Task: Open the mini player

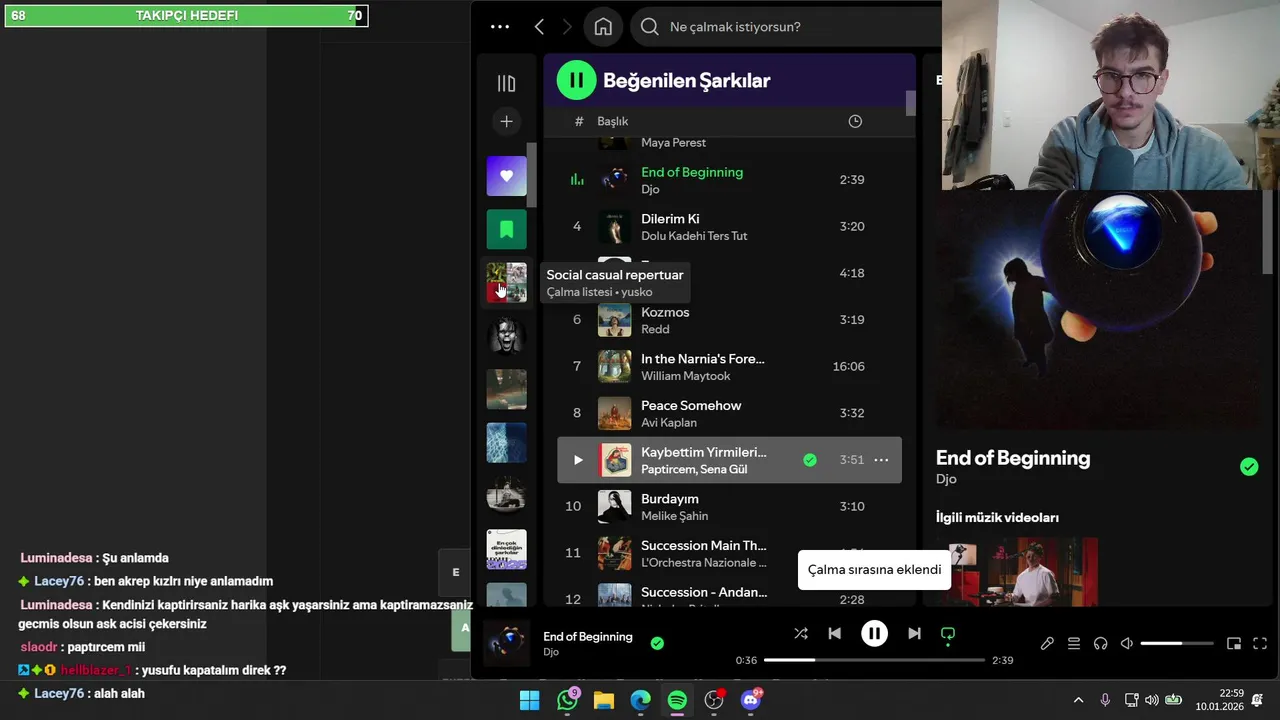Action: pyautogui.click(x=1234, y=644)
